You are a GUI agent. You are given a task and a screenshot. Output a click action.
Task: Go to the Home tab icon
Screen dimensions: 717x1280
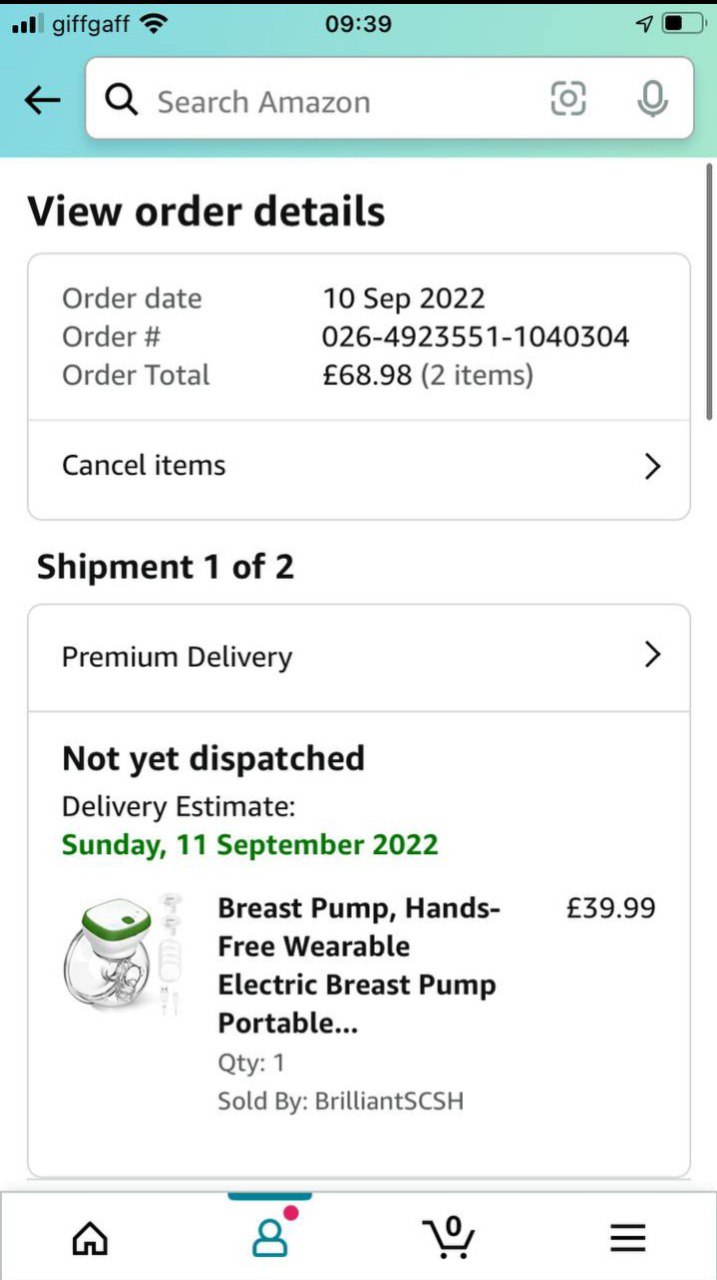click(x=90, y=1238)
